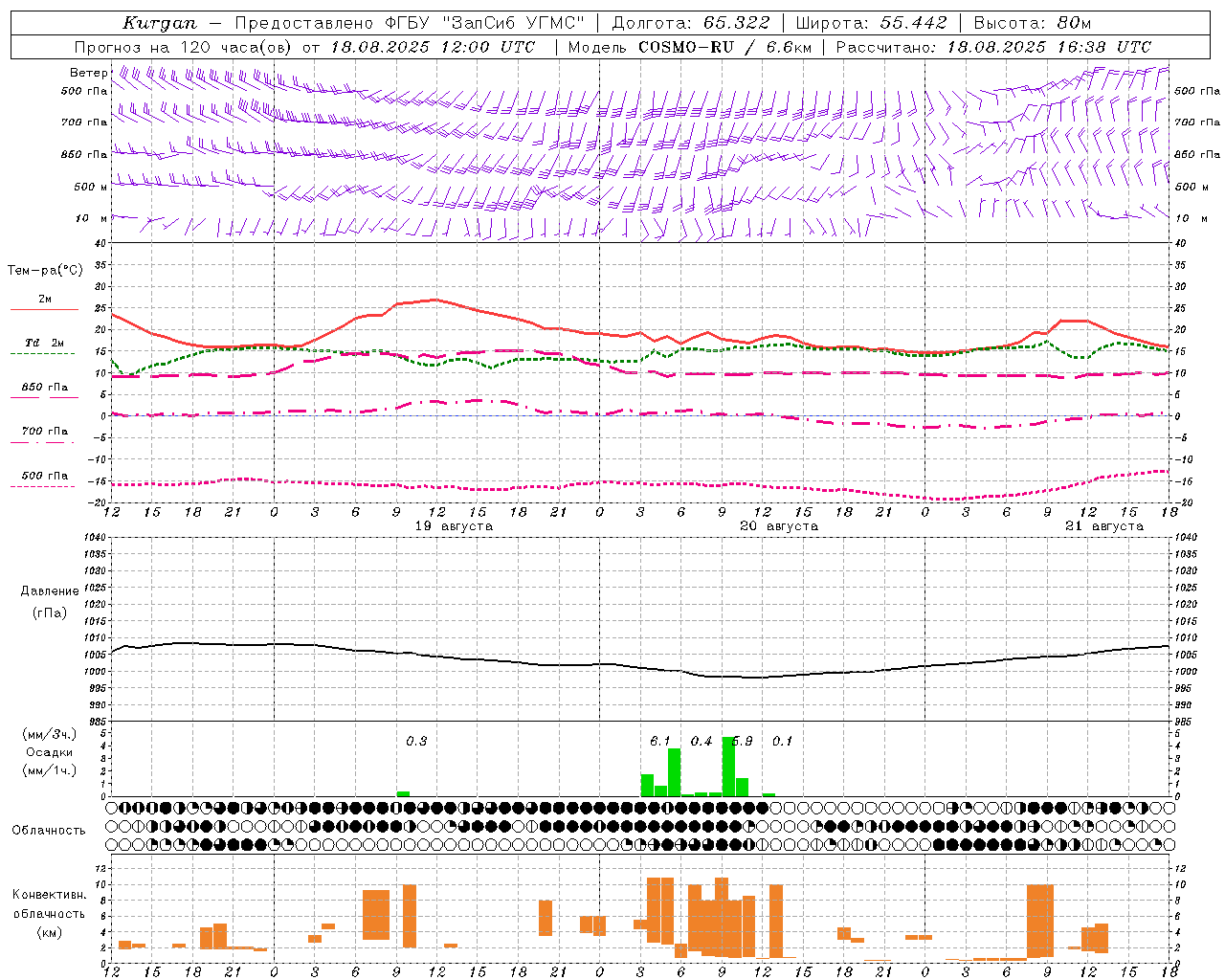Click the 21 августа date label
The height and width of the screenshot is (980, 1225).
point(1104,526)
